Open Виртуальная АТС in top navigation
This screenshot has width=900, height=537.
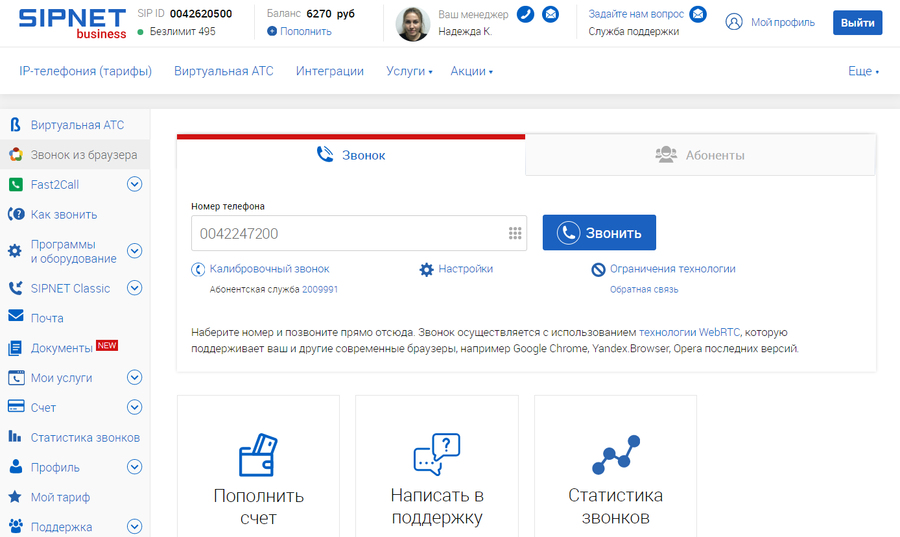(224, 71)
